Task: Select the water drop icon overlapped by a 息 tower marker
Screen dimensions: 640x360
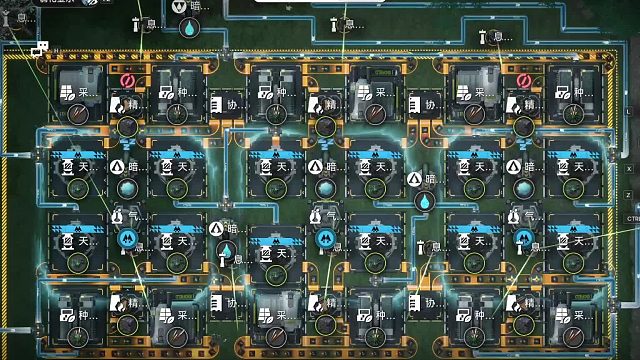Action: [x=227, y=250]
